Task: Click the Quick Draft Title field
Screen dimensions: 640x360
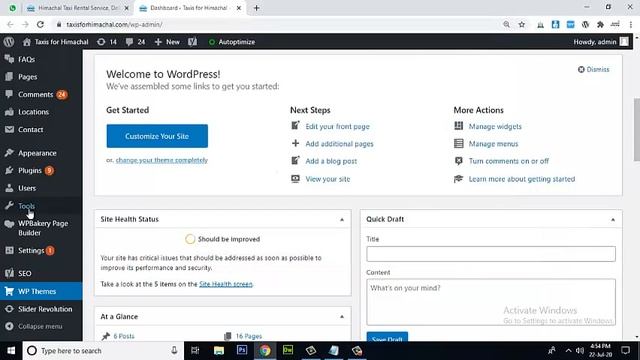Action: tap(491, 254)
